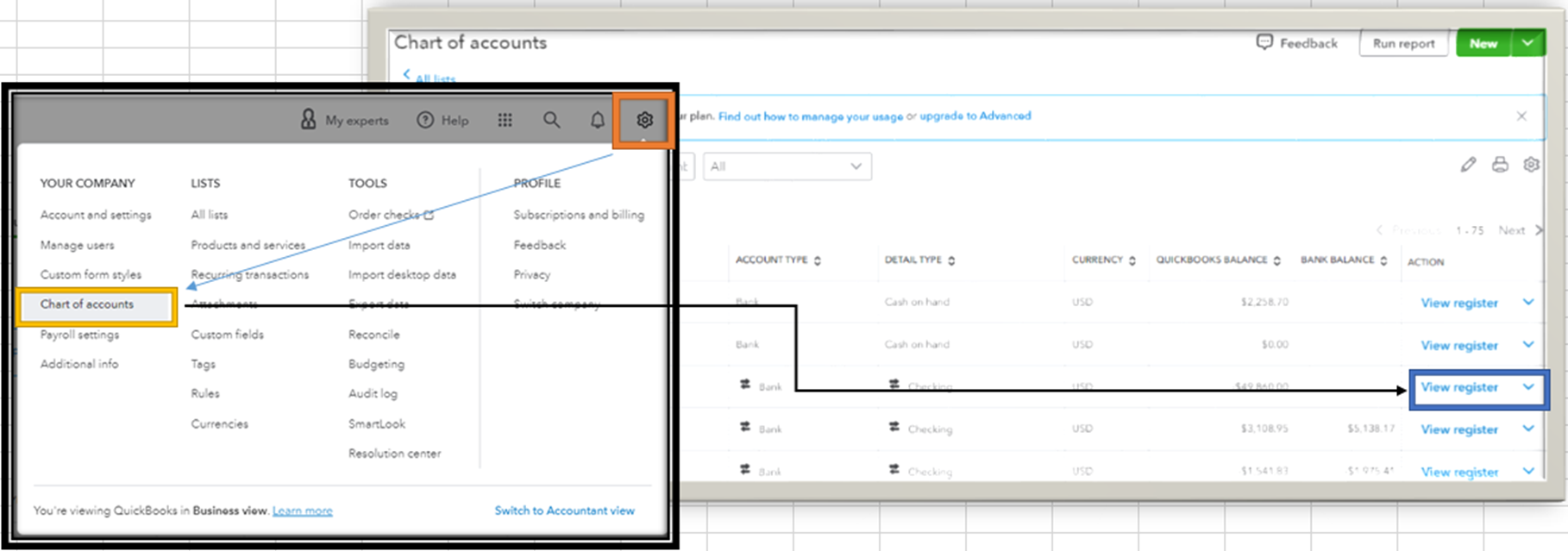
Task: Open the highlighted View register link
Action: coord(1459,387)
